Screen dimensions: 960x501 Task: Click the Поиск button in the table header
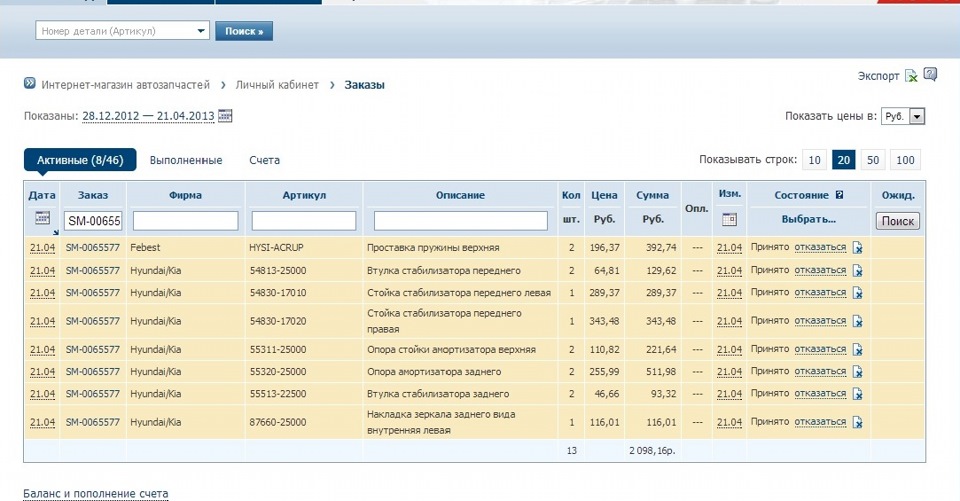(x=897, y=221)
